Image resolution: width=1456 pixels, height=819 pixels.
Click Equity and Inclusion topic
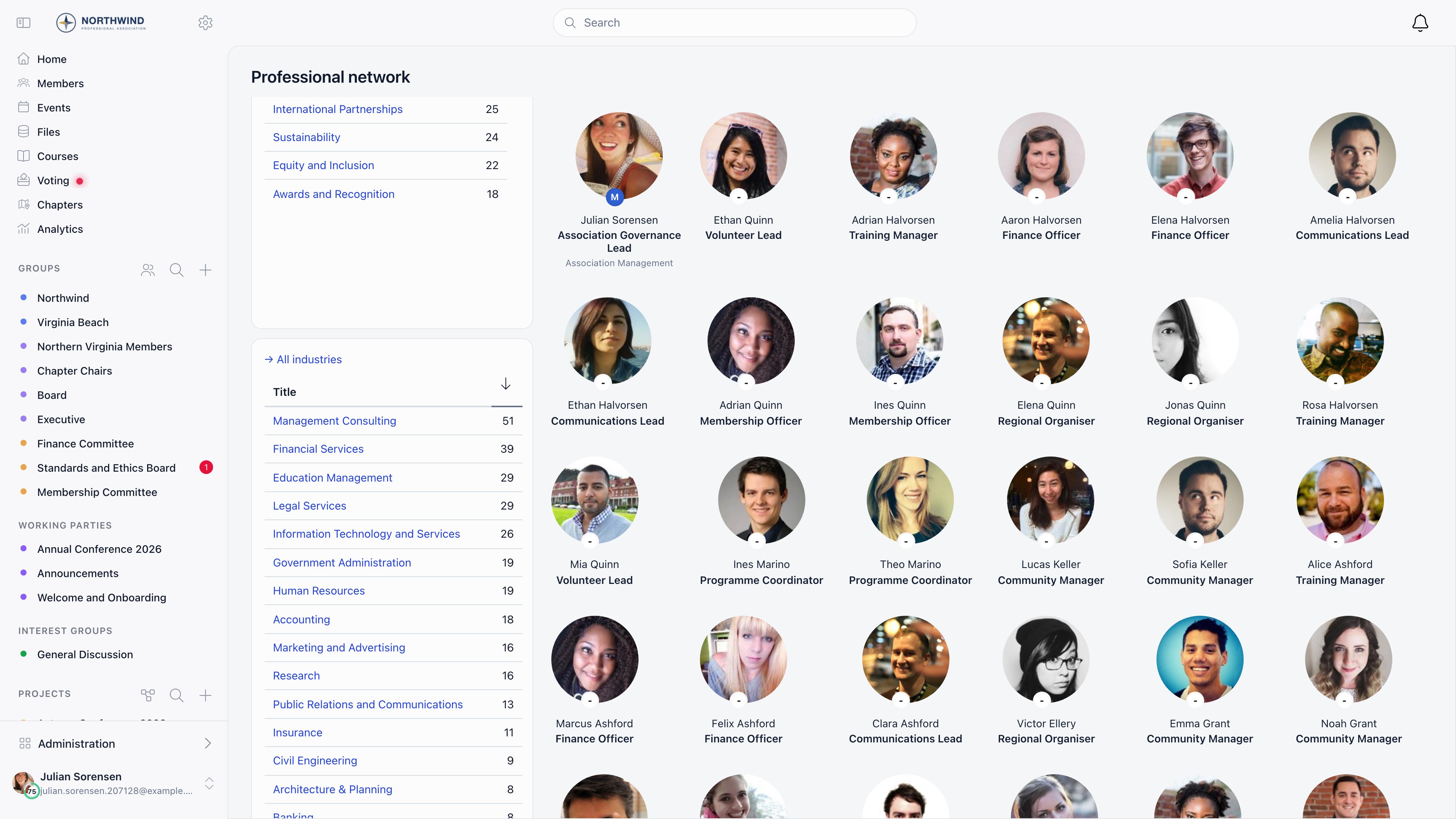tap(323, 165)
